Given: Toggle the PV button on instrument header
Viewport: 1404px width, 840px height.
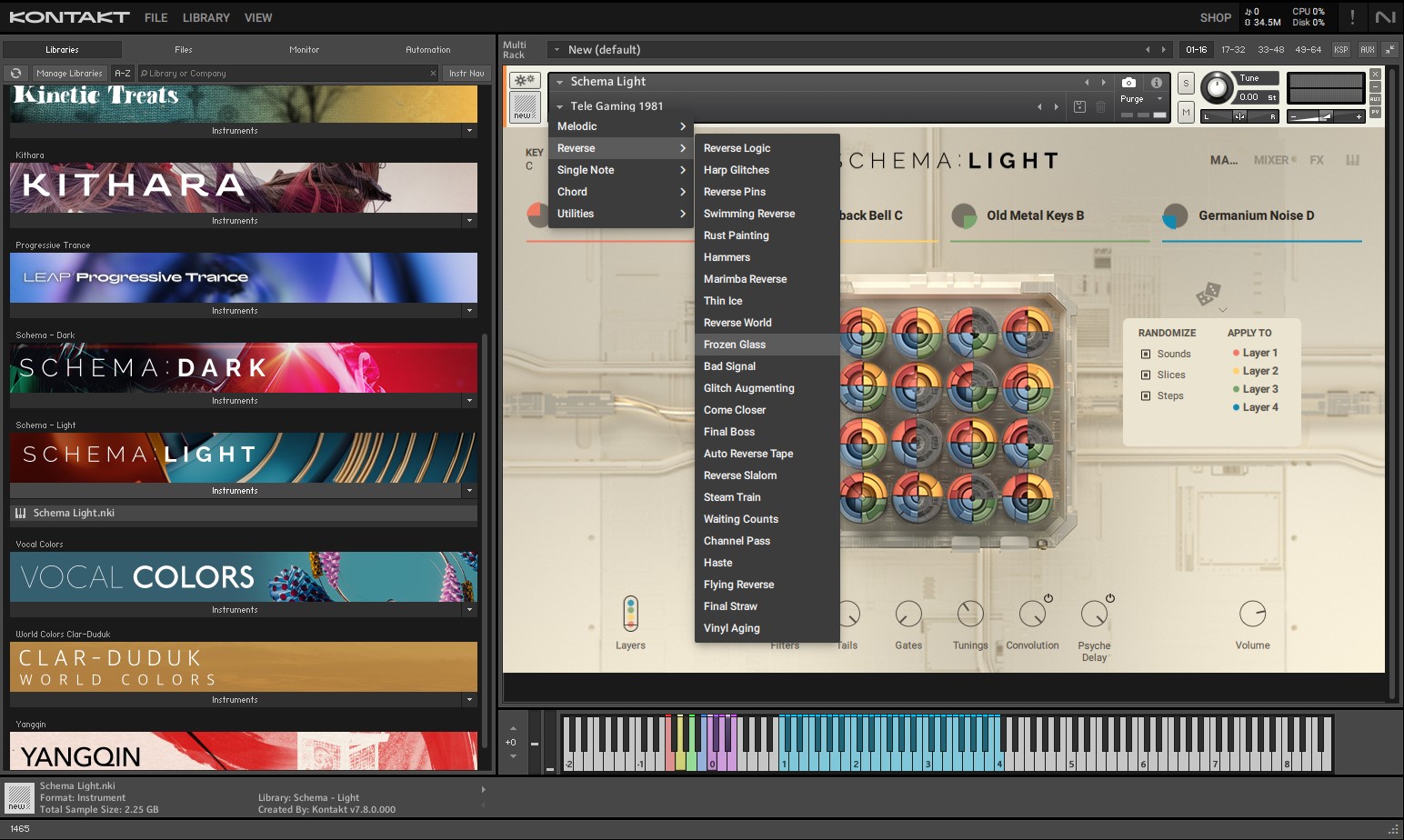Looking at the screenshot, I should coord(1375,113).
